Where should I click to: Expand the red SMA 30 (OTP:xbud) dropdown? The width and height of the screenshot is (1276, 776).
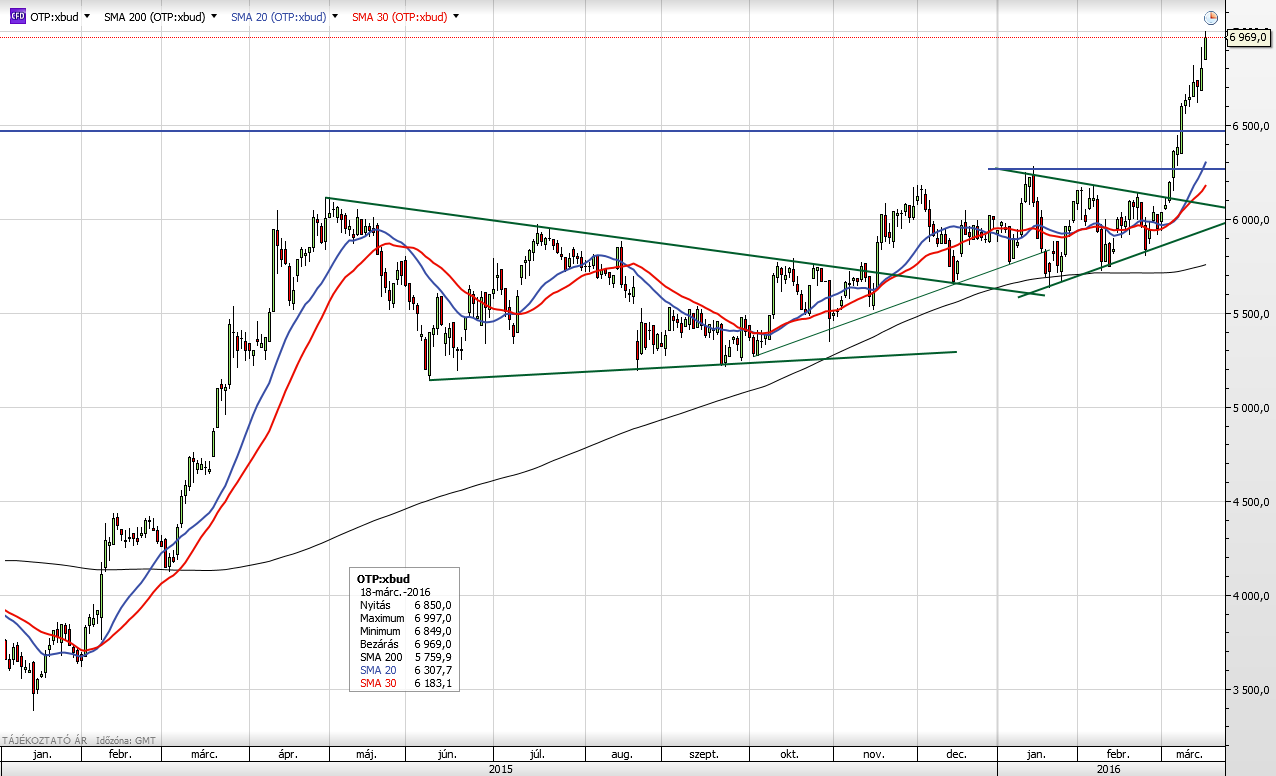pyautogui.click(x=456, y=17)
